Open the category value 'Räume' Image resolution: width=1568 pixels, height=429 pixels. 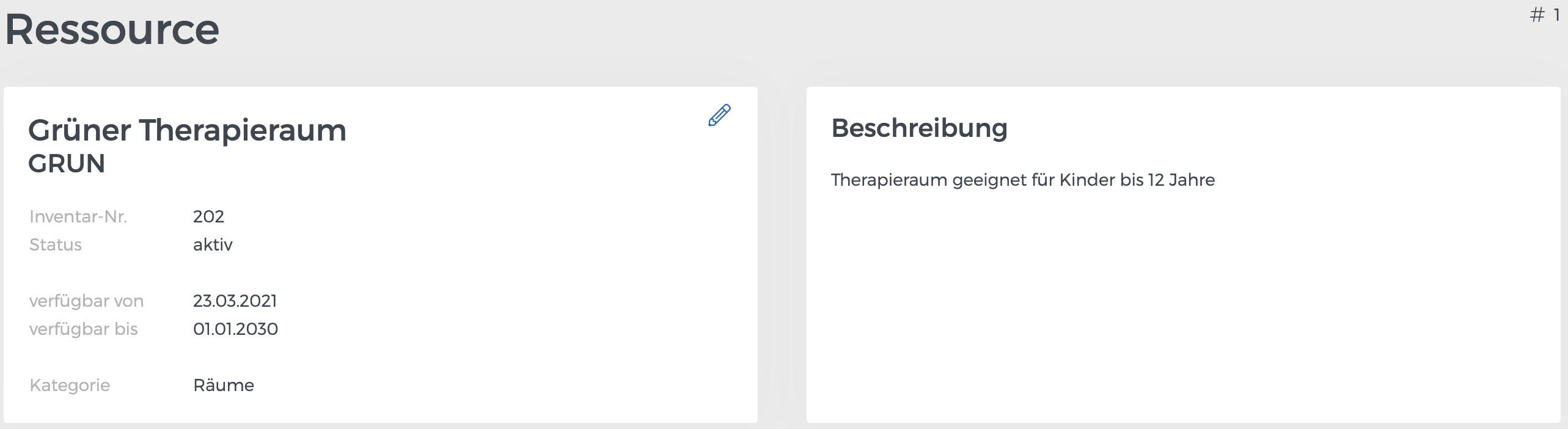[x=223, y=385]
